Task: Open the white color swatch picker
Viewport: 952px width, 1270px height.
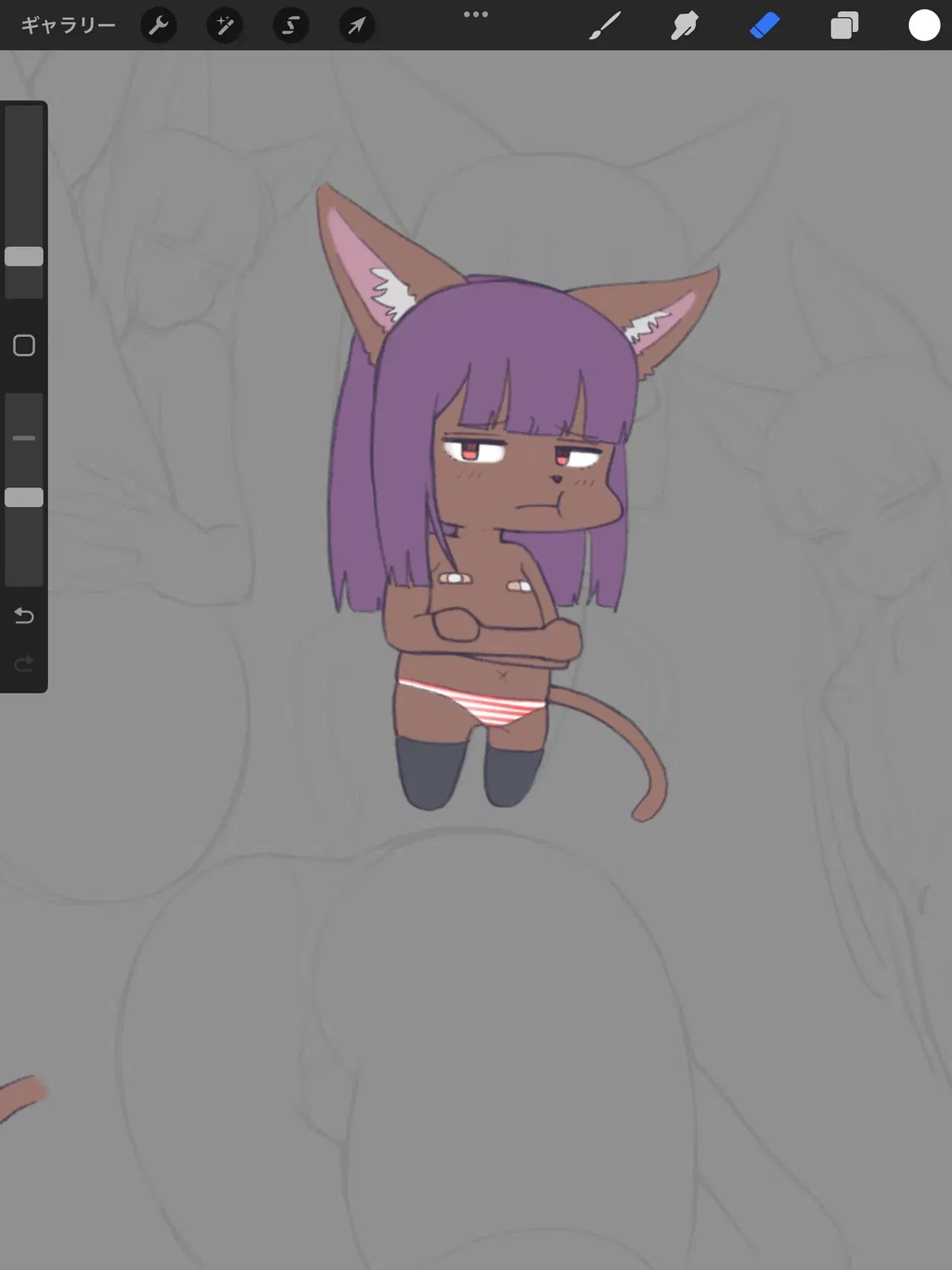Action: click(924, 25)
